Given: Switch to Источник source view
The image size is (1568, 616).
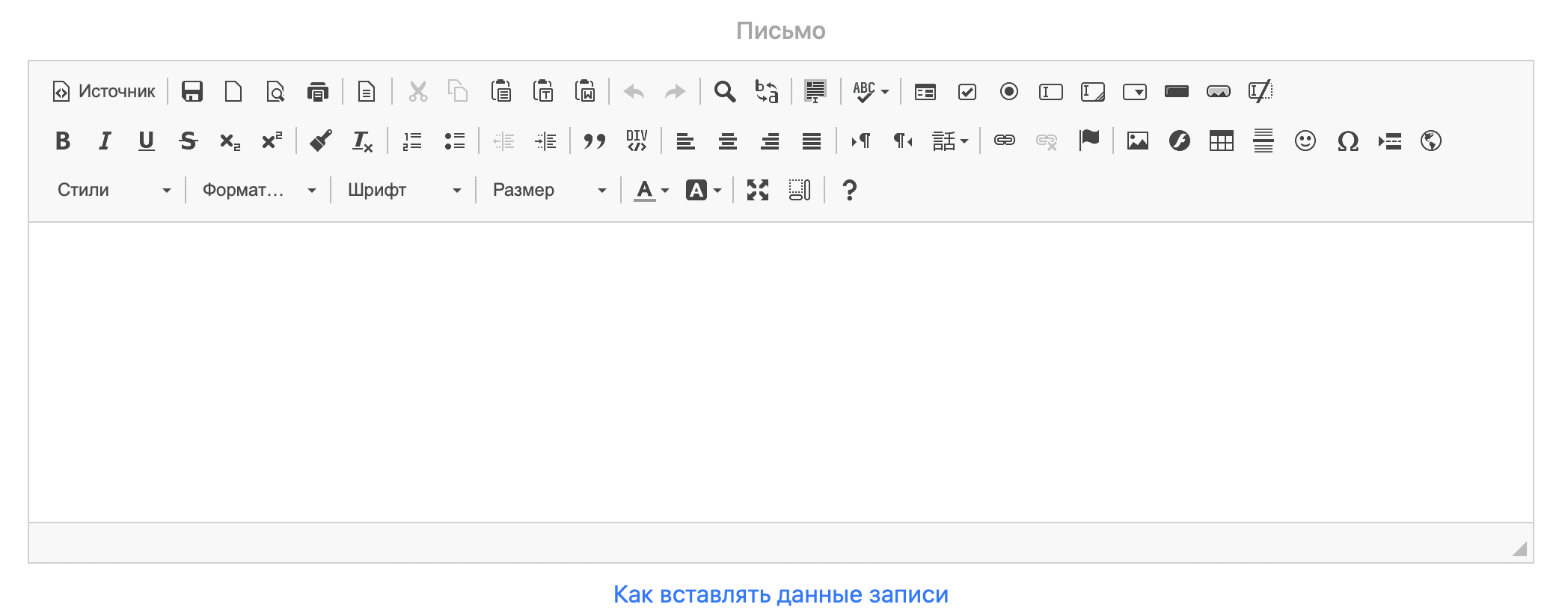Looking at the screenshot, I should [105, 91].
